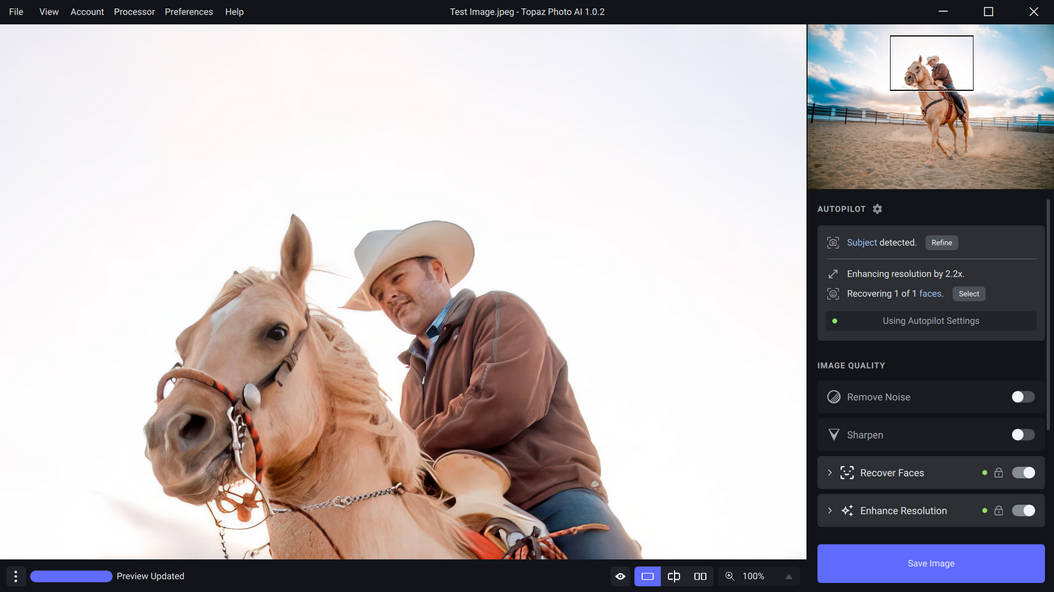
Task: Open the three-dot menu in status bar
Action: (15, 576)
